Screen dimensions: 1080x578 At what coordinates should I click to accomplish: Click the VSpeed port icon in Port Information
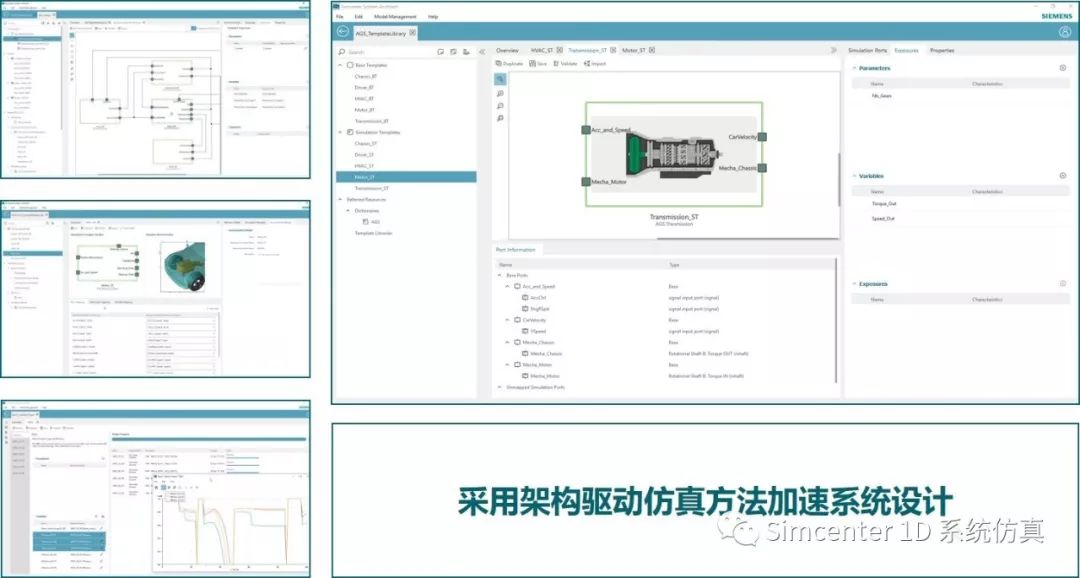point(525,331)
